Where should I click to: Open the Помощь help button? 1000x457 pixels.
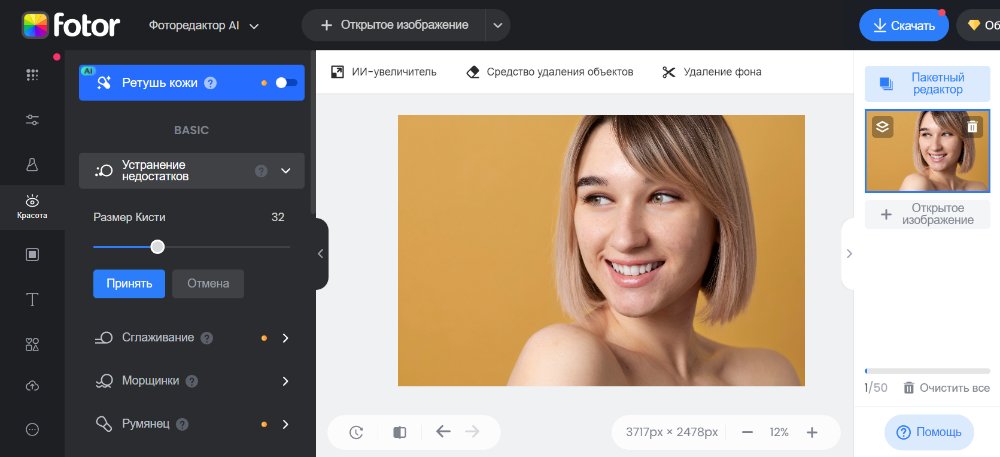pyautogui.click(x=929, y=432)
